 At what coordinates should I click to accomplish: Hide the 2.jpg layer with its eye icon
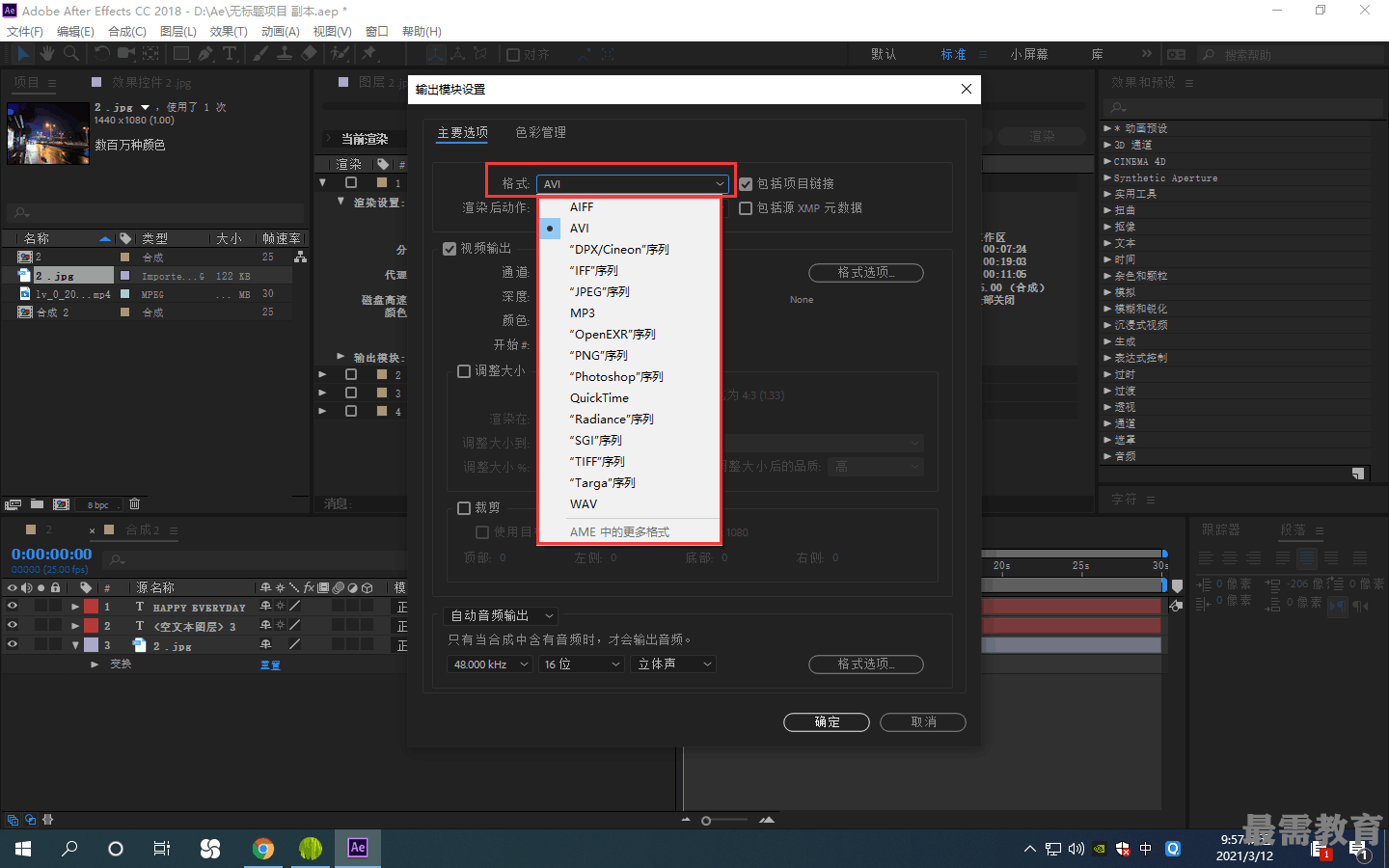pos(13,644)
